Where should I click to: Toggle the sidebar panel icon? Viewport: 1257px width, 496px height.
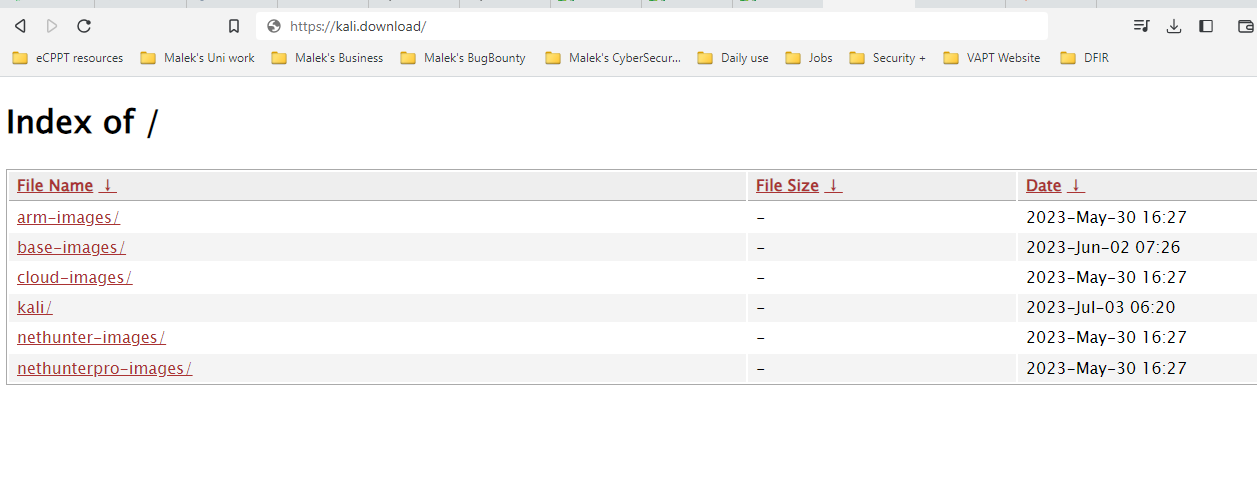(x=1206, y=26)
